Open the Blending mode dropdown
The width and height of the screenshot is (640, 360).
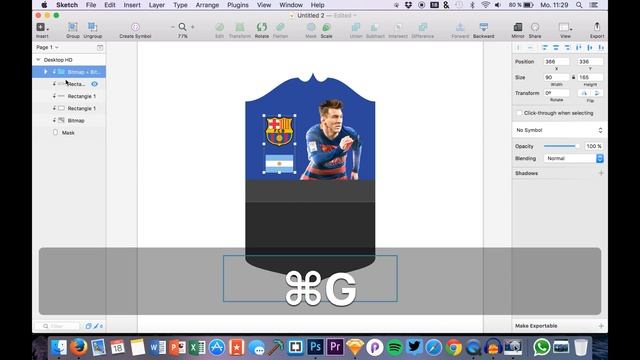tap(573, 158)
